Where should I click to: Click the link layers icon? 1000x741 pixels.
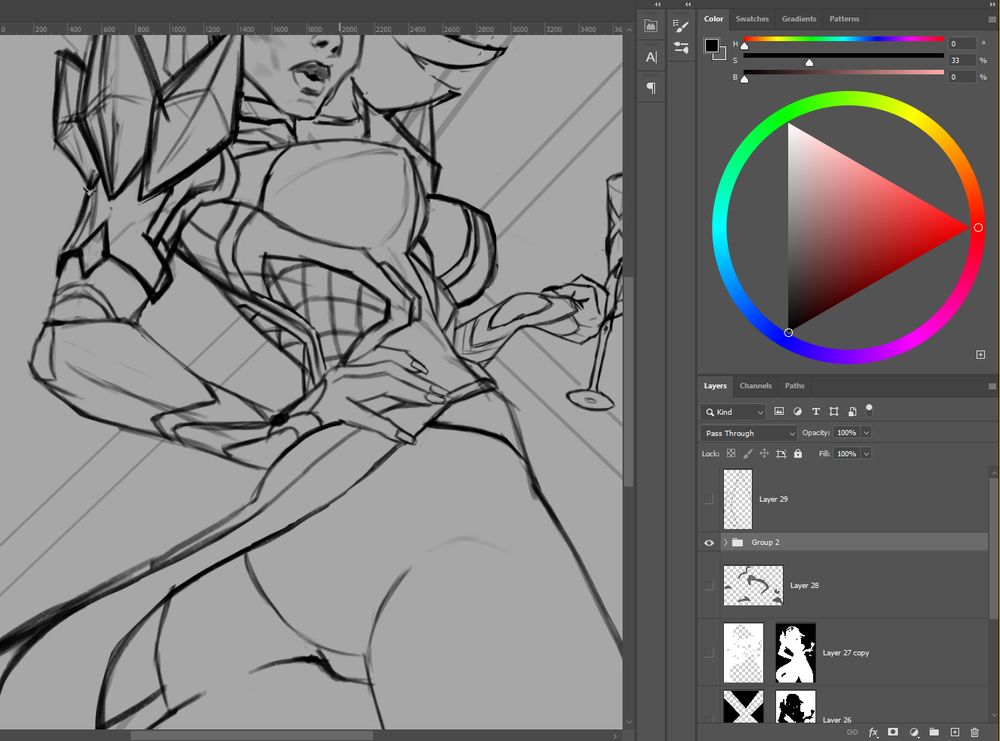[x=852, y=732]
